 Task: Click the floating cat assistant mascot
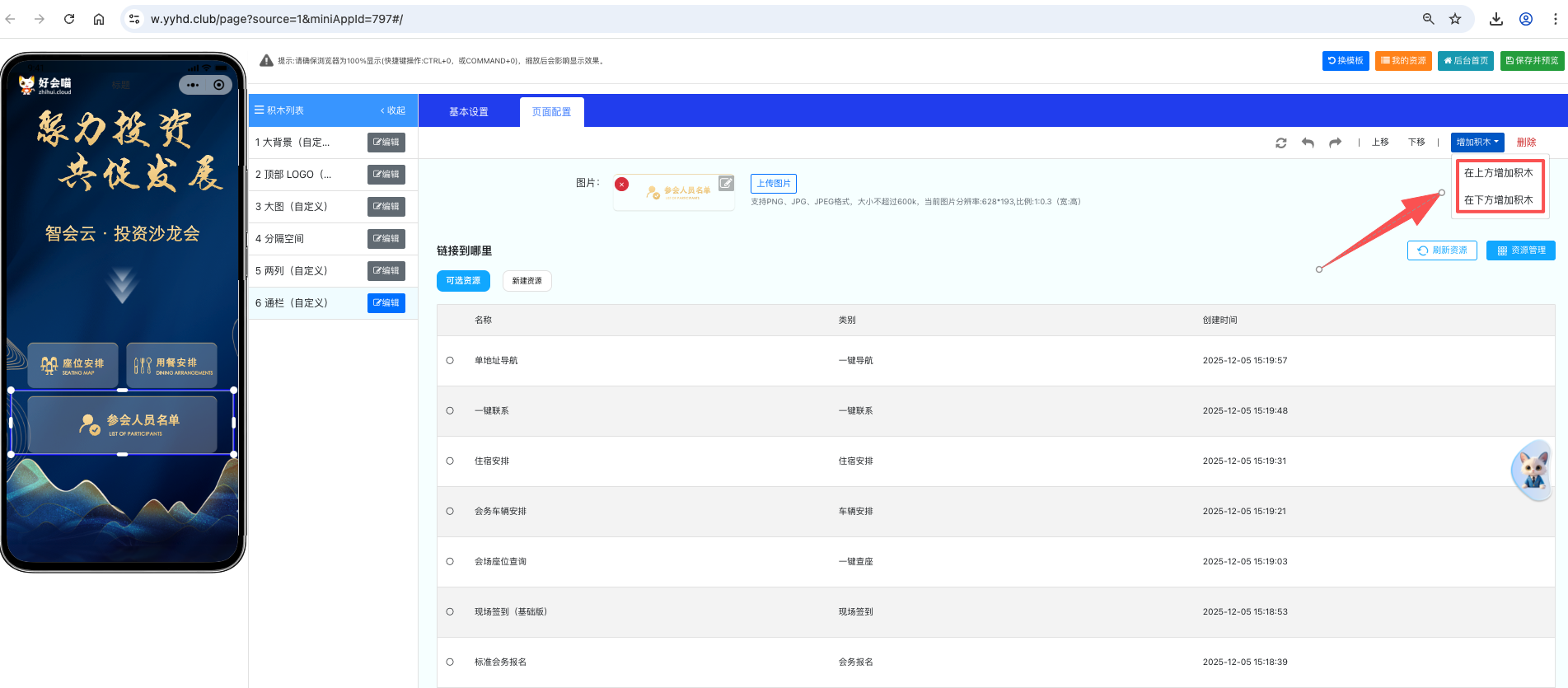tap(1532, 470)
